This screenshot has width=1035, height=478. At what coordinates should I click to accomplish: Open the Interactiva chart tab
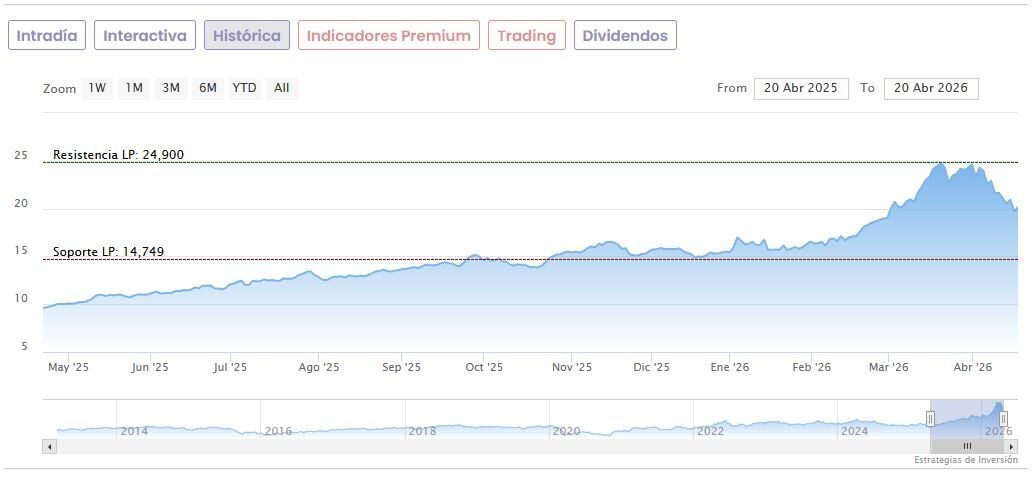coord(145,36)
